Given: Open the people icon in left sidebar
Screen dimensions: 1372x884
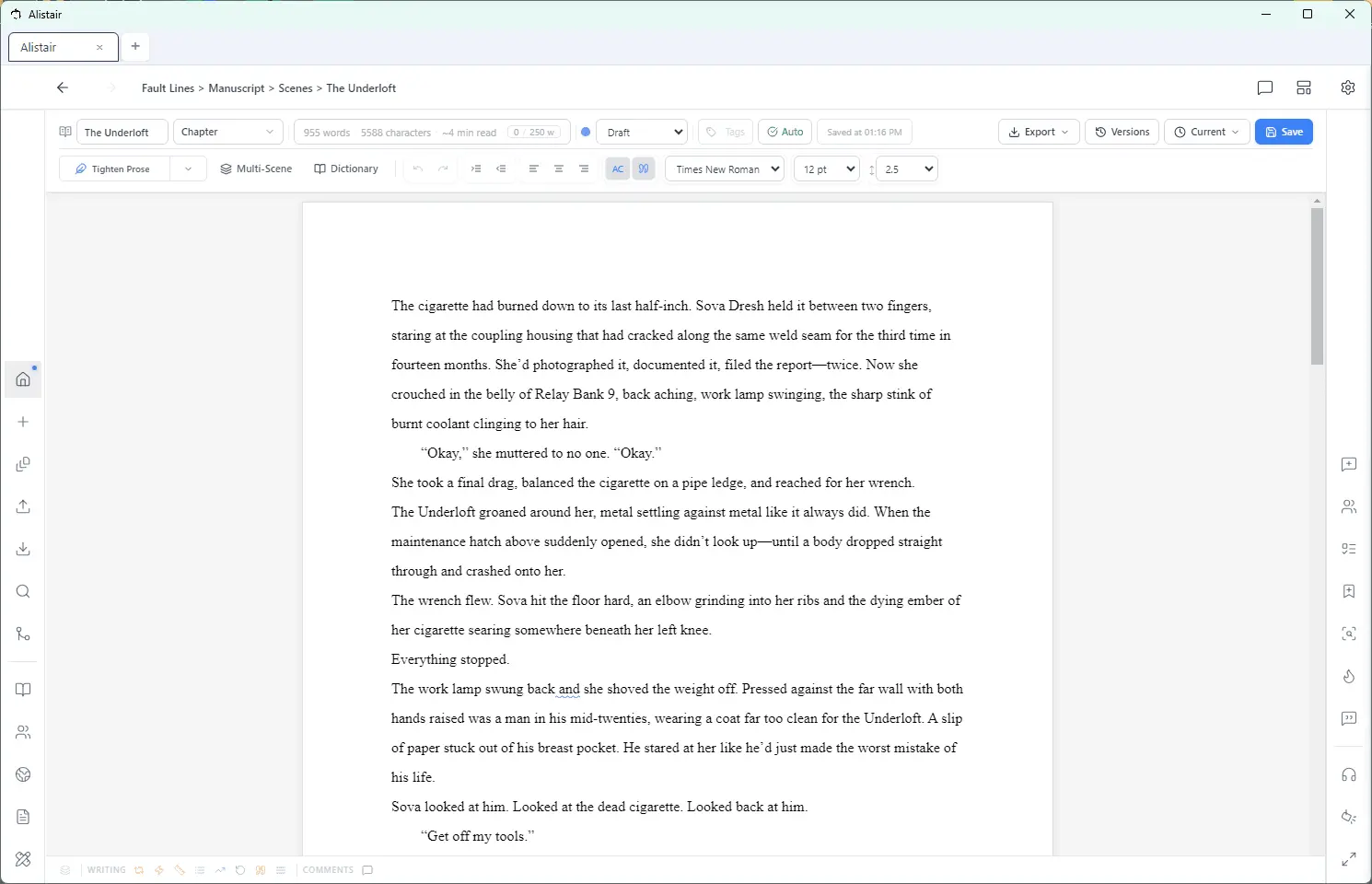Looking at the screenshot, I should tap(23, 732).
